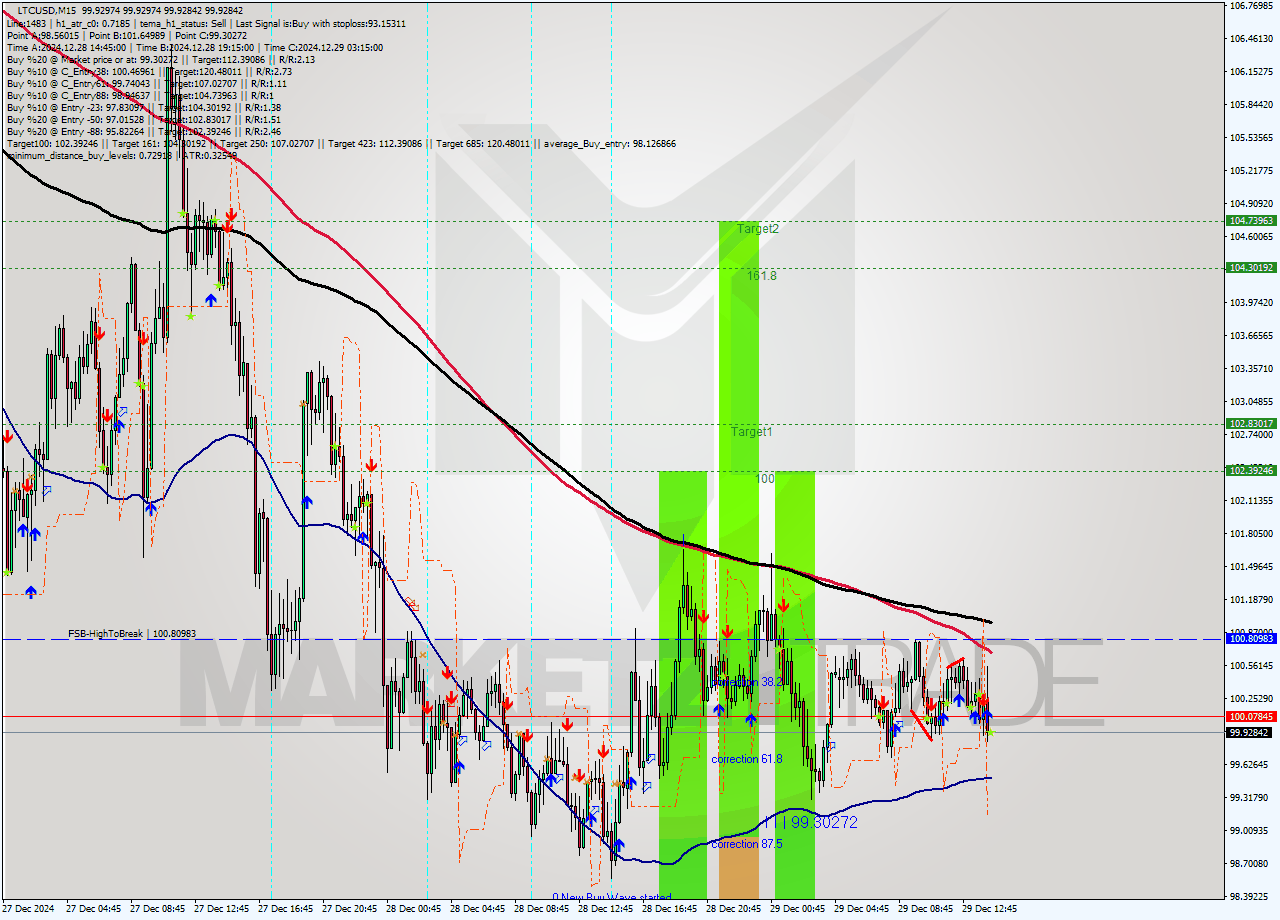Image resolution: width=1280 pixels, height=920 pixels.
Task: Click the Target2 label on the green bar
Action: point(758,229)
